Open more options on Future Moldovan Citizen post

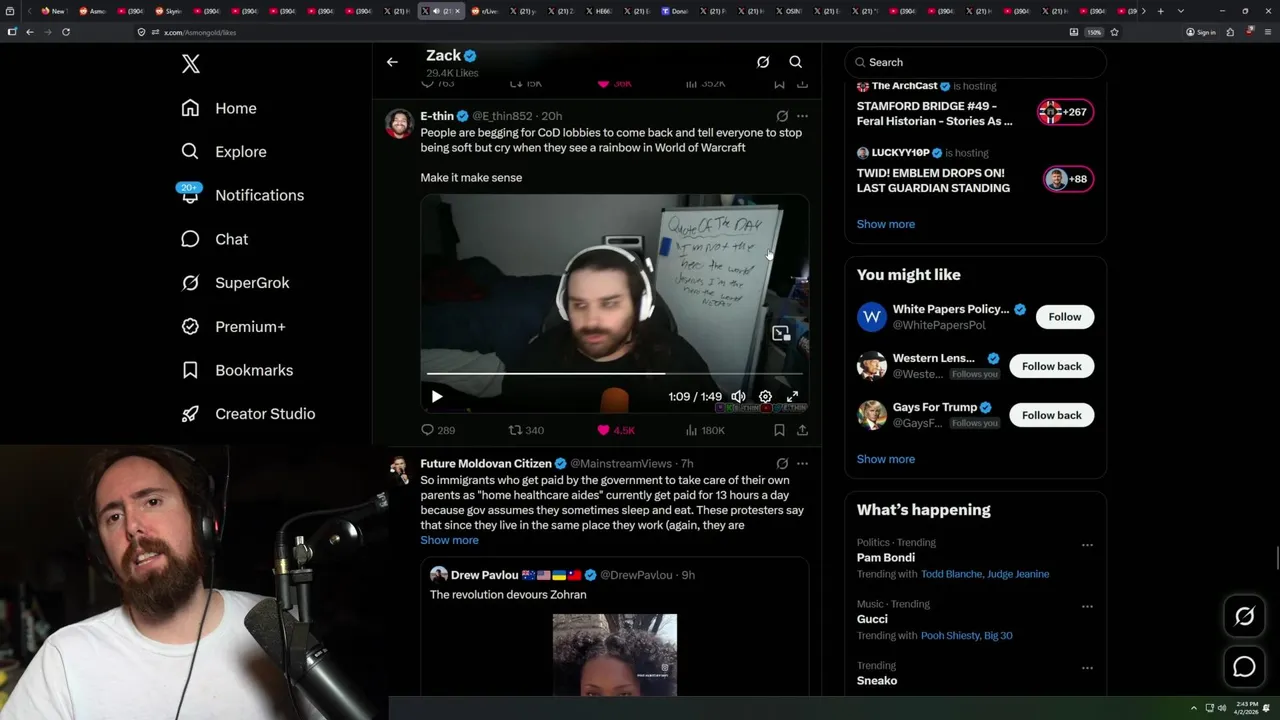point(802,464)
